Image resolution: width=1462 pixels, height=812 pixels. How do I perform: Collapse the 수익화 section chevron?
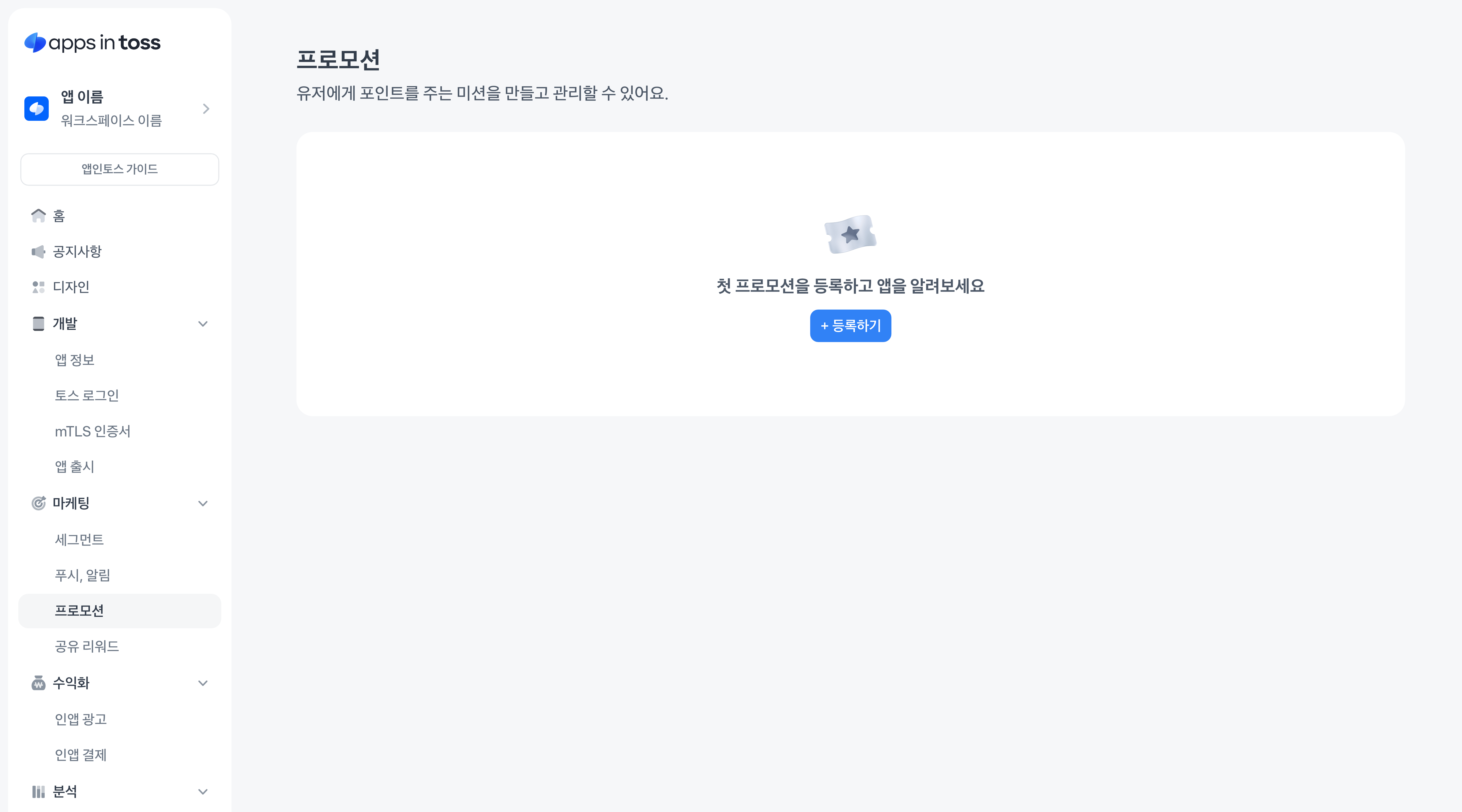click(203, 683)
